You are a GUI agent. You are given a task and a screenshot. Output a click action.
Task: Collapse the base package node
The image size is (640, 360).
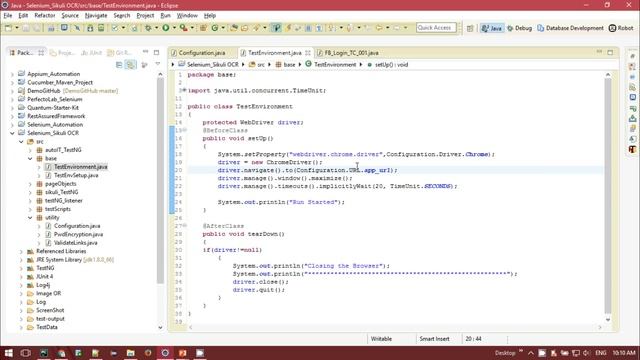click(x=30, y=158)
